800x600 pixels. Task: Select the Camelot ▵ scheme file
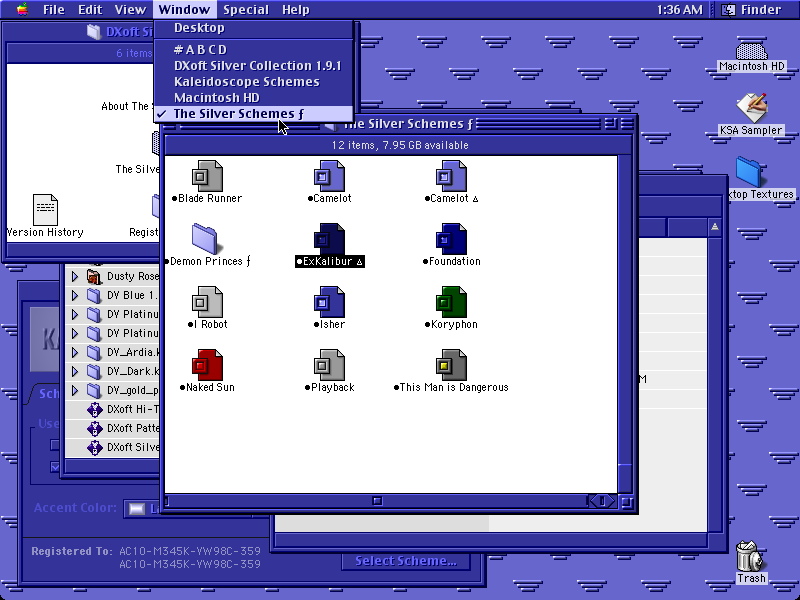[452, 177]
